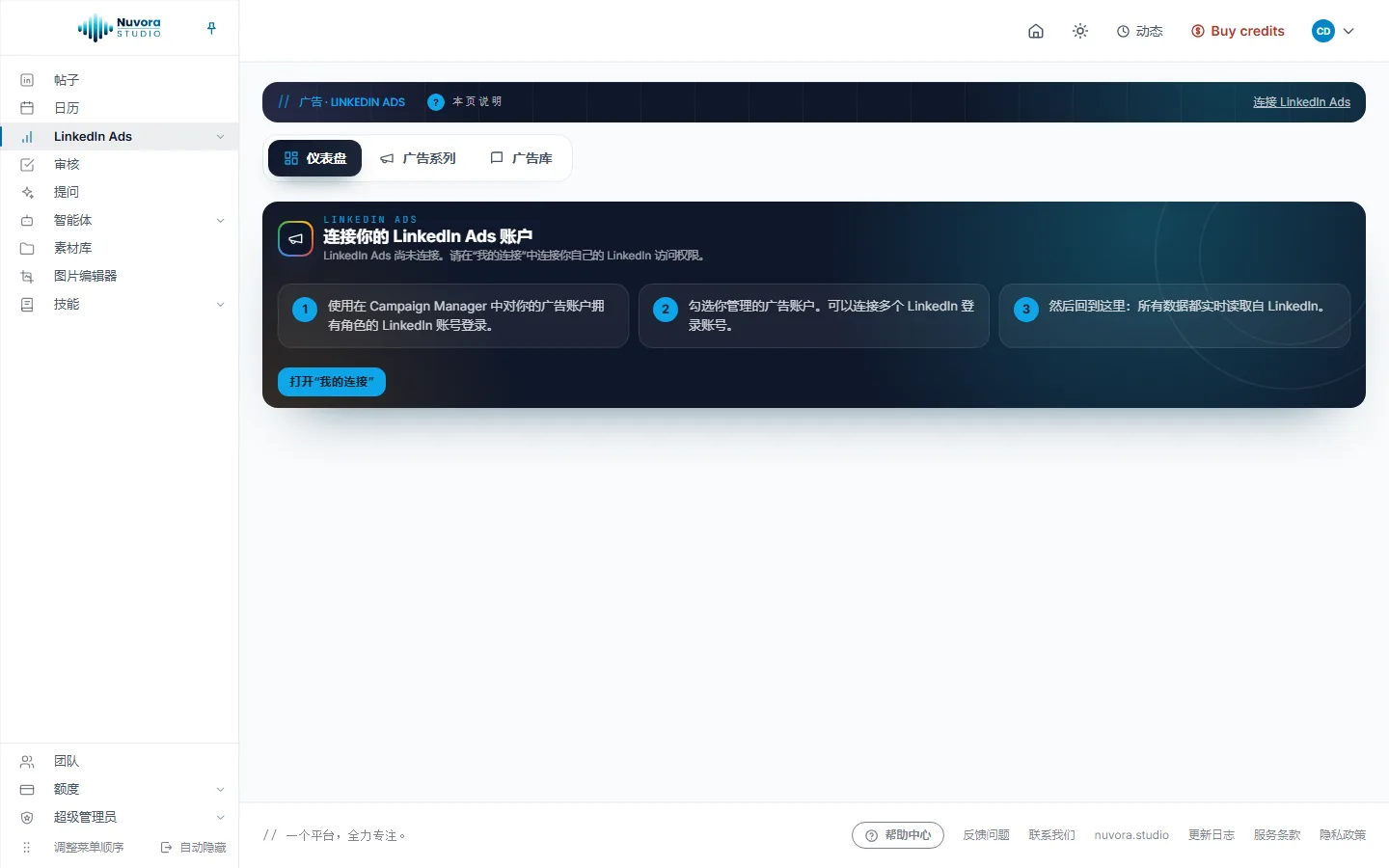Click the 额度 credit card icon
This screenshot has width=1389, height=868.
click(27, 790)
